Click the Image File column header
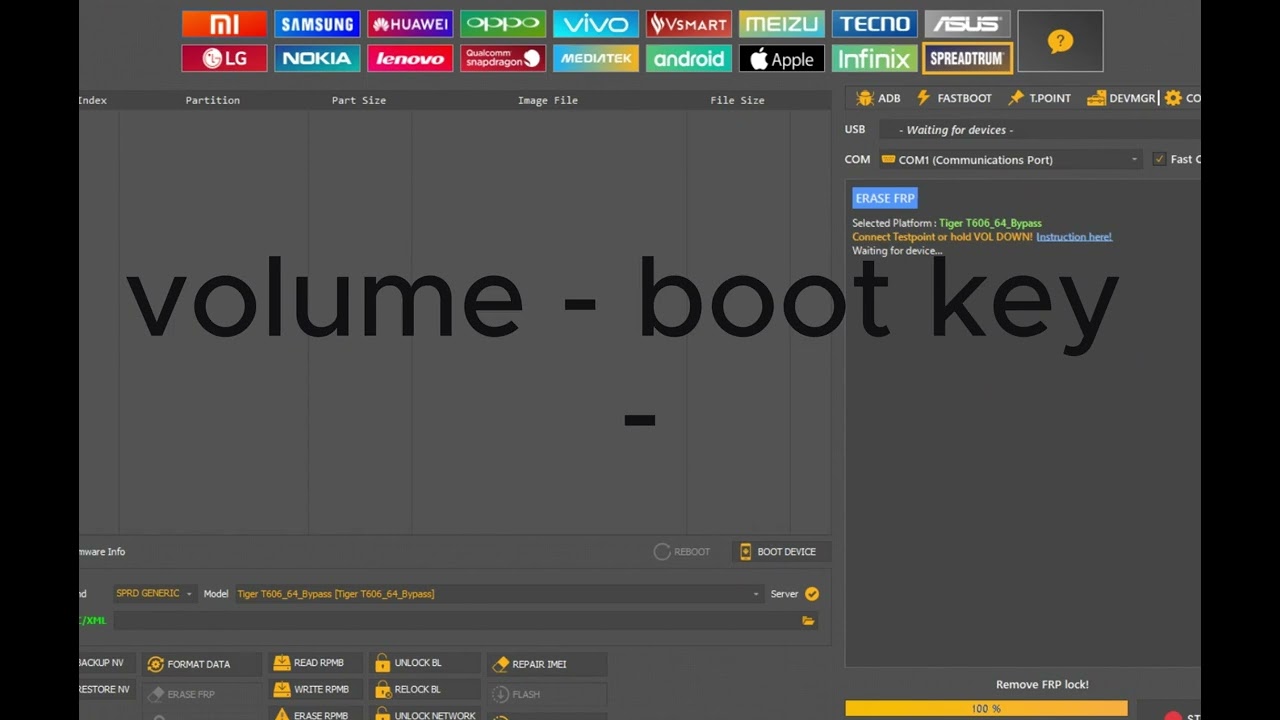This screenshot has width=1280, height=720. coord(548,100)
